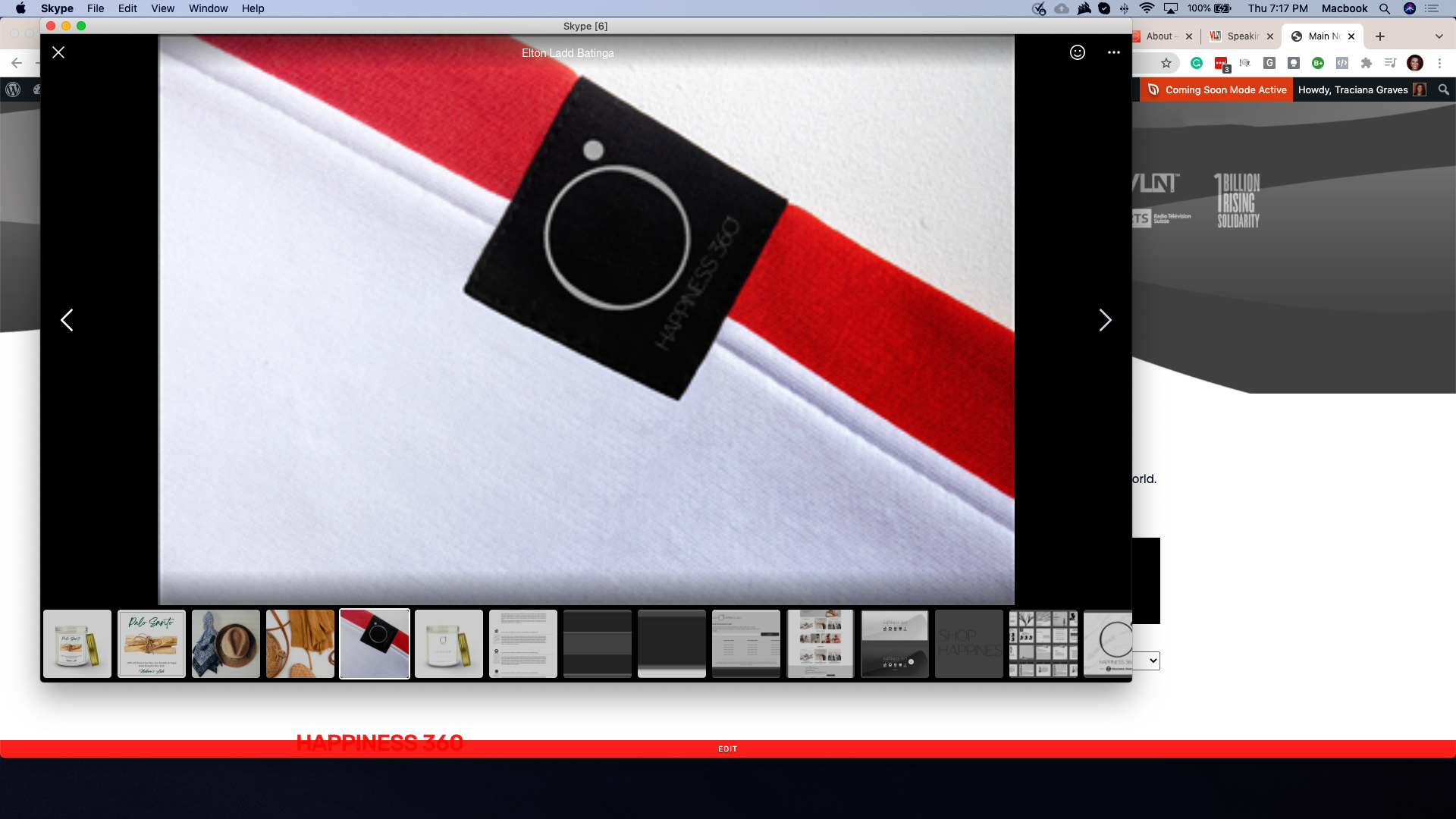The image size is (1456, 819).
Task: Select the product collage page thumbnail
Action: (x=821, y=644)
